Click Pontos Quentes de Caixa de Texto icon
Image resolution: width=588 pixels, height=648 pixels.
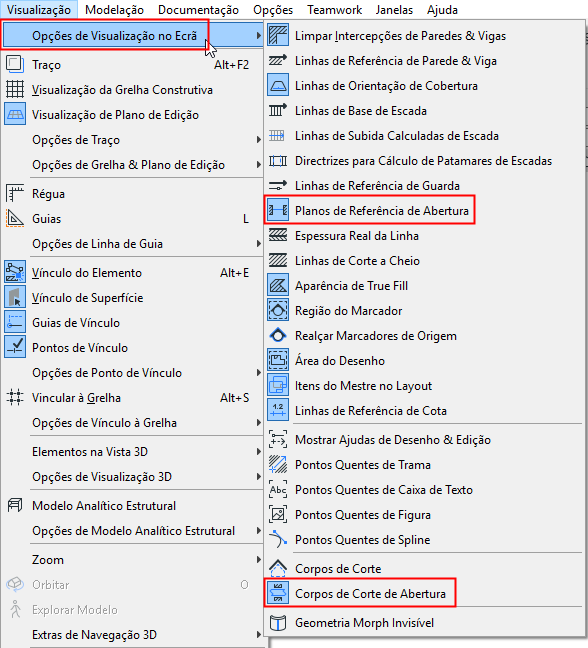[278, 490]
